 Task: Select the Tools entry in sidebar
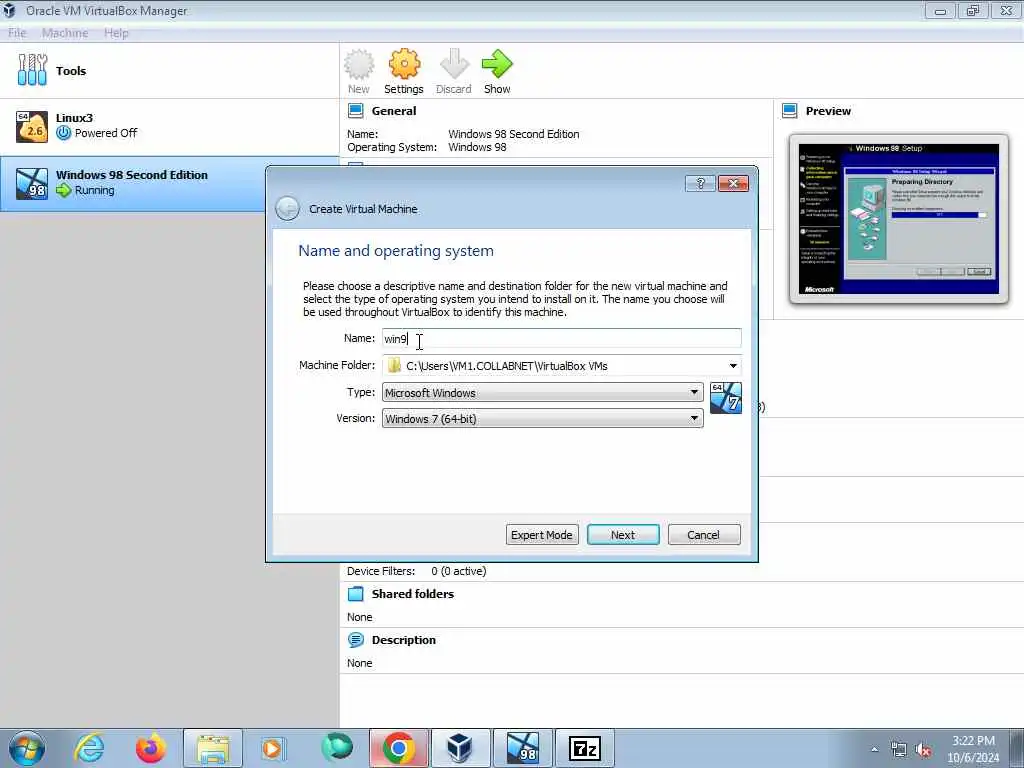(169, 71)
